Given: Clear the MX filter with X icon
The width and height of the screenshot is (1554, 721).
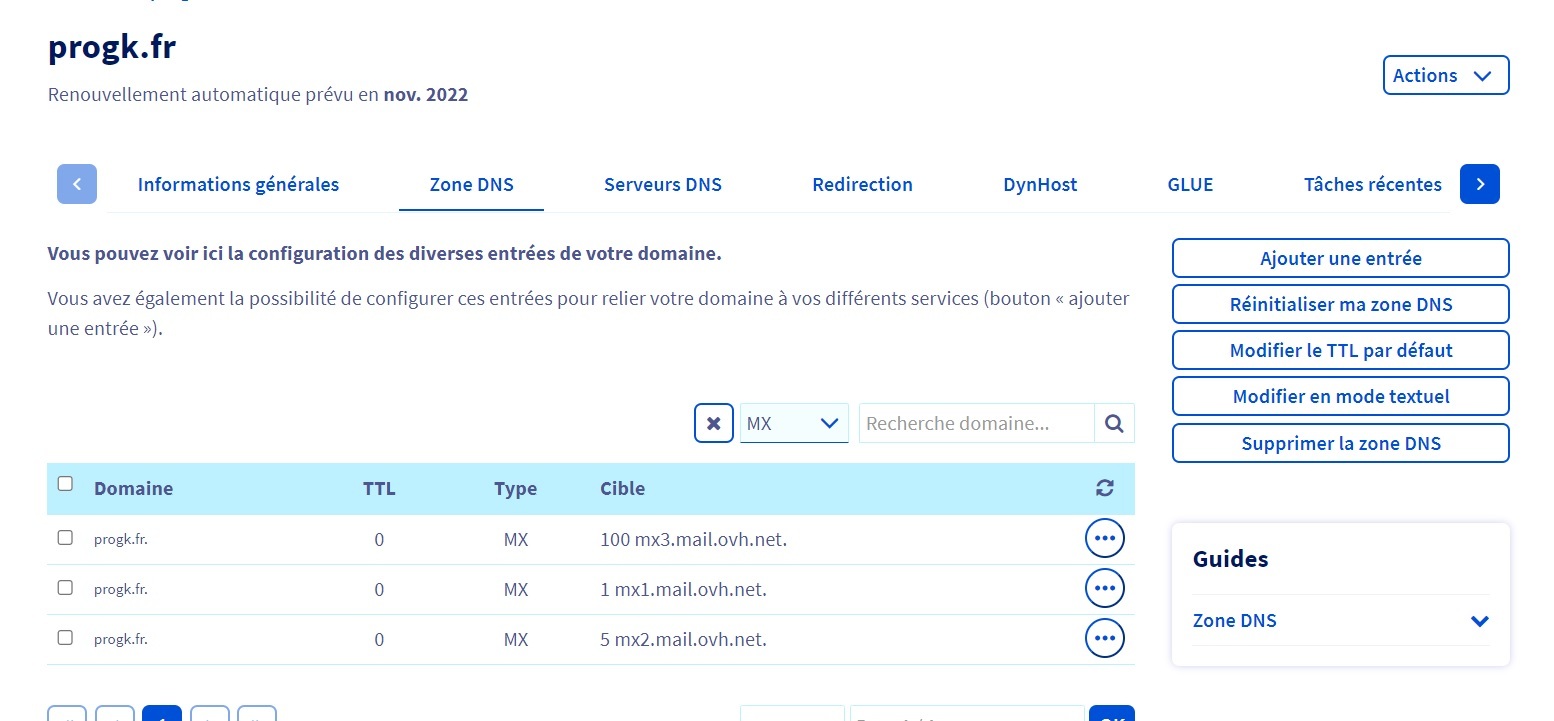Looking at the screenshot, I should pos(713,423).
